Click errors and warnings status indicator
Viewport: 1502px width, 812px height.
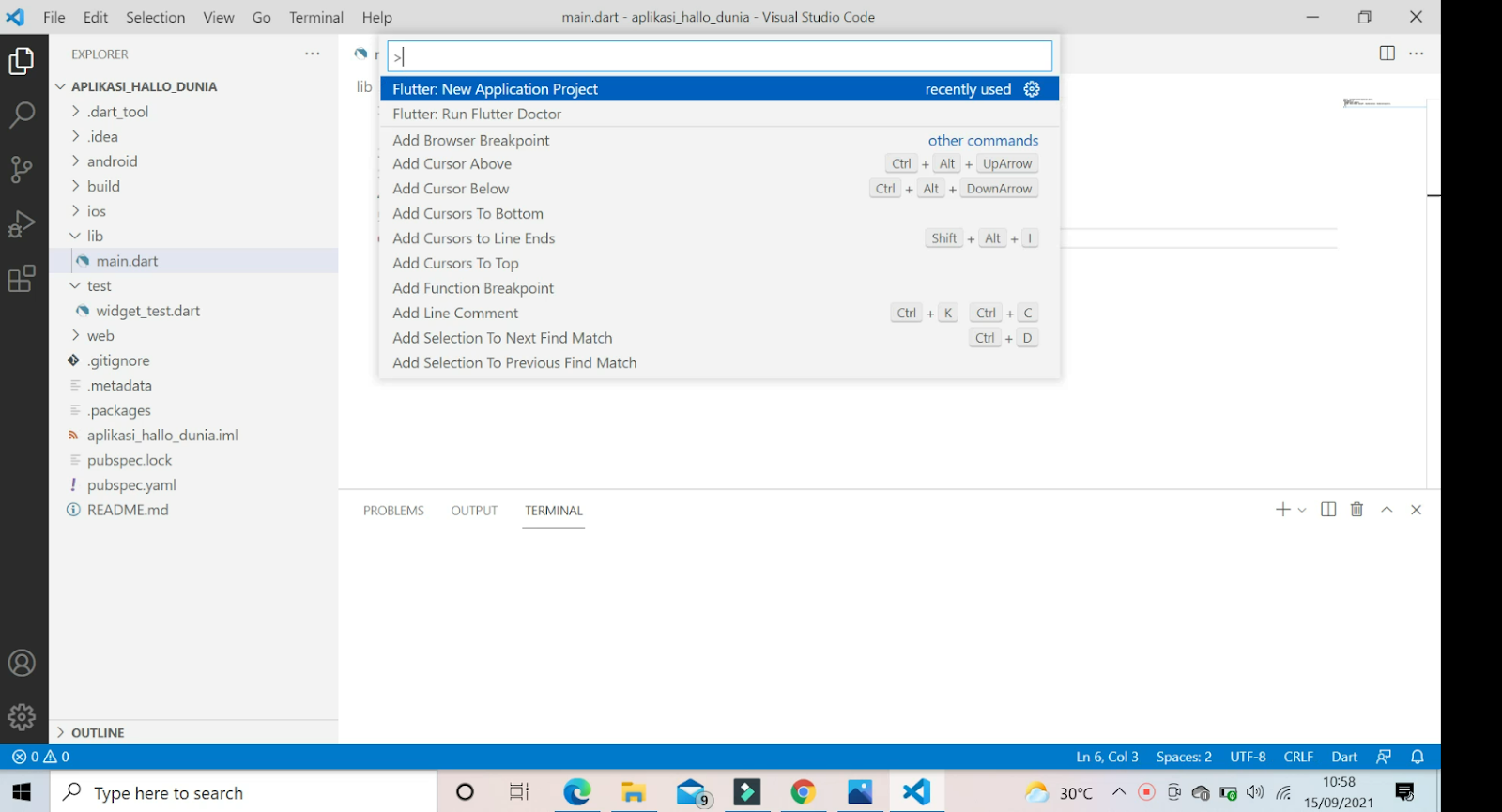[40, 757]
